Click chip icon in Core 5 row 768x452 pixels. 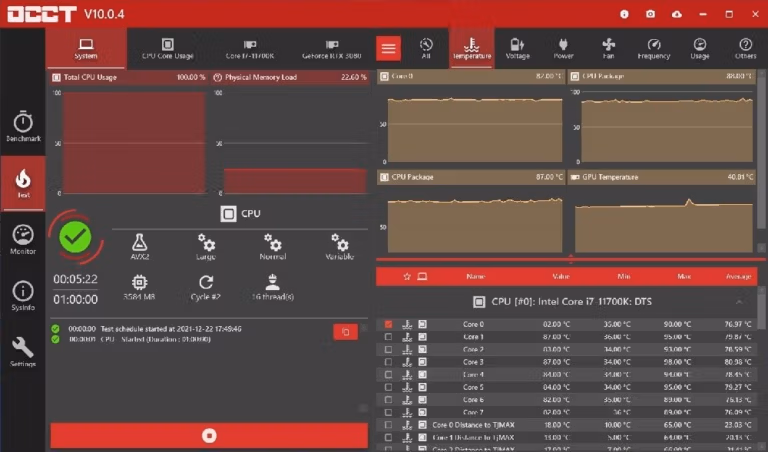coord(423,387)
